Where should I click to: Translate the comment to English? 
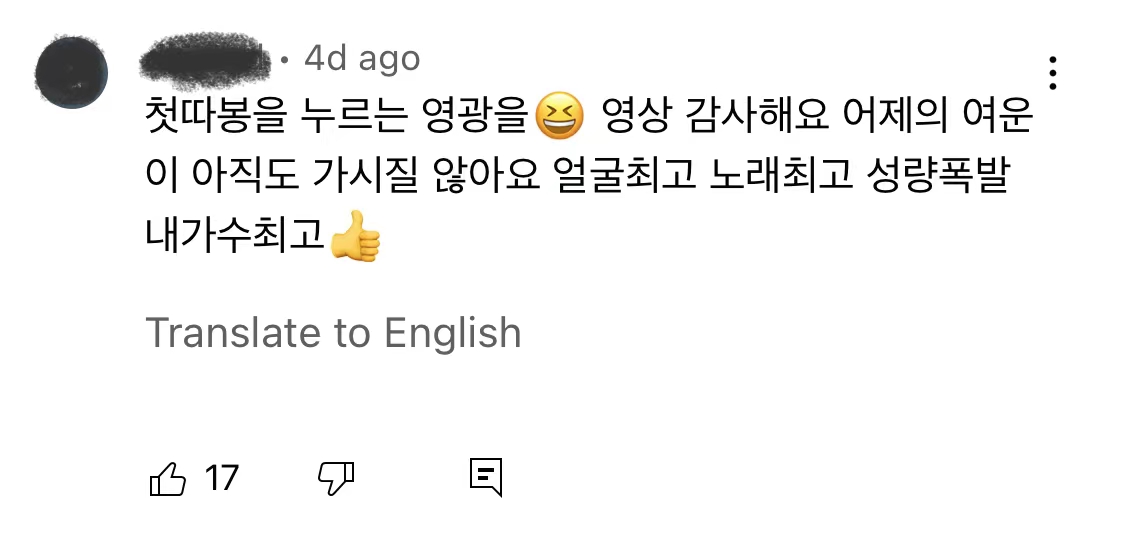[333, 332]
